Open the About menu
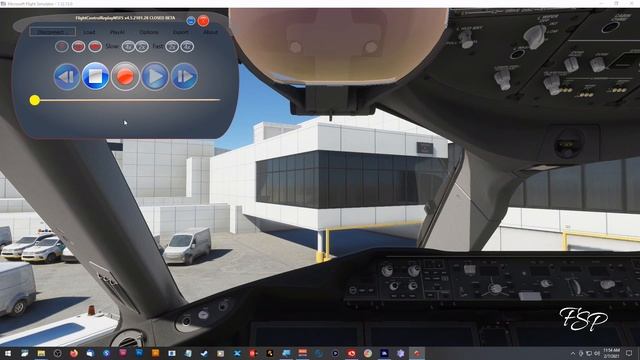This screenshot has width=640, height=360. pyautogui.click(x=210, y=32)
